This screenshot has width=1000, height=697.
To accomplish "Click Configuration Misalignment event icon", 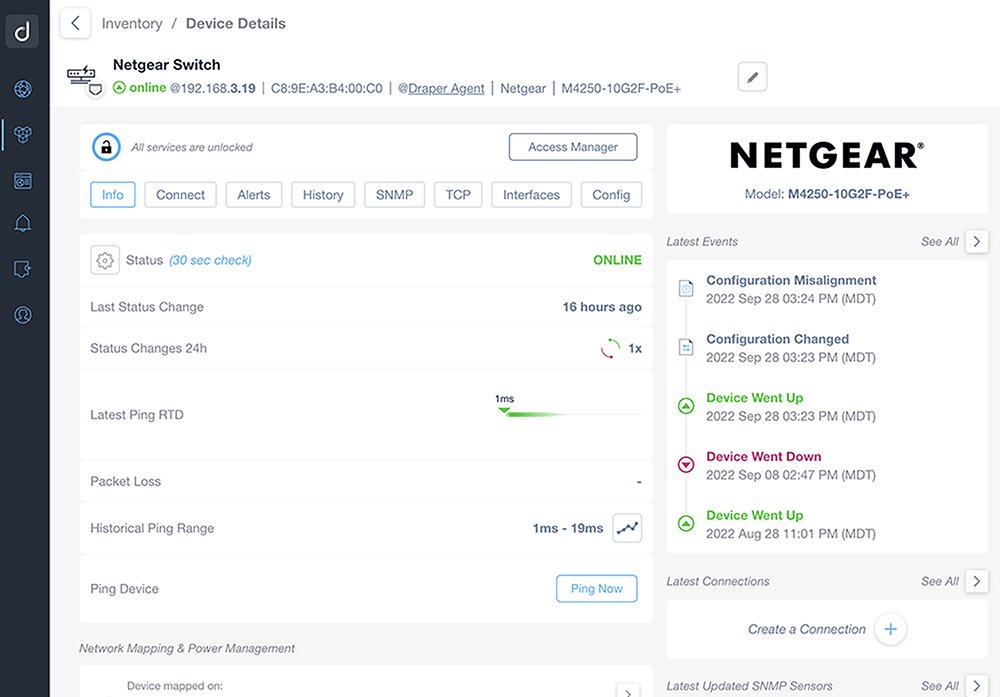I will coord(686,289).
